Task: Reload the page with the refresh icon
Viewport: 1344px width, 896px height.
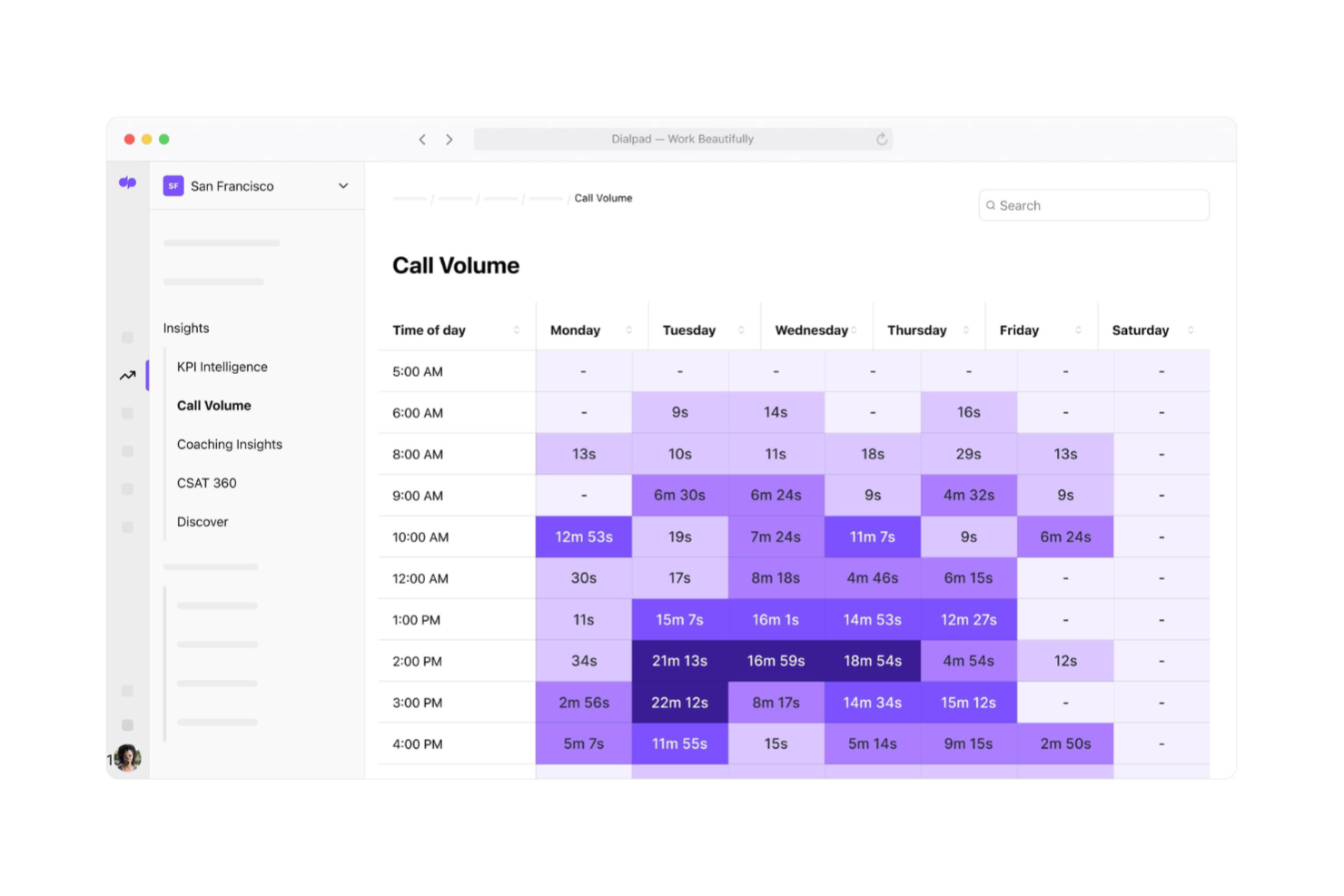Action: point(881,139)
